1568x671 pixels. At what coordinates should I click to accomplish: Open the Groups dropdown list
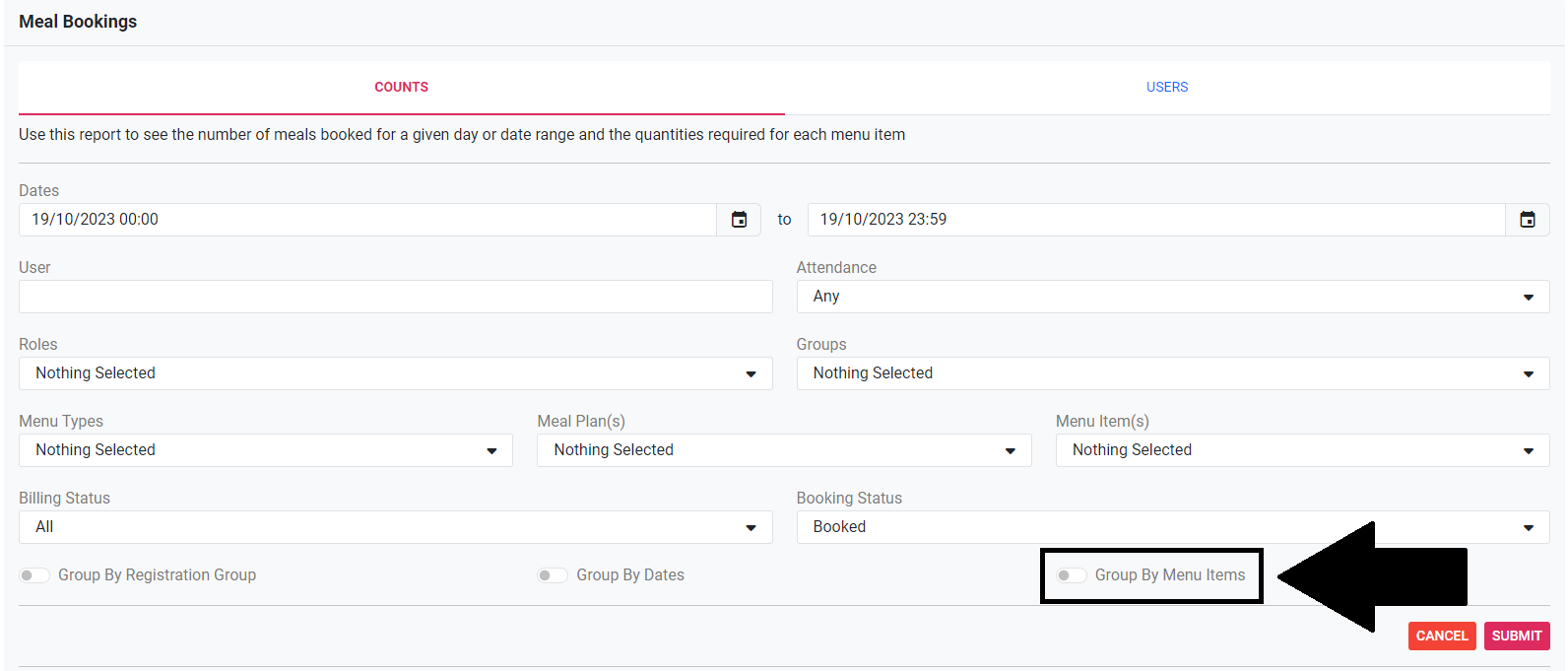(1172, 373)
